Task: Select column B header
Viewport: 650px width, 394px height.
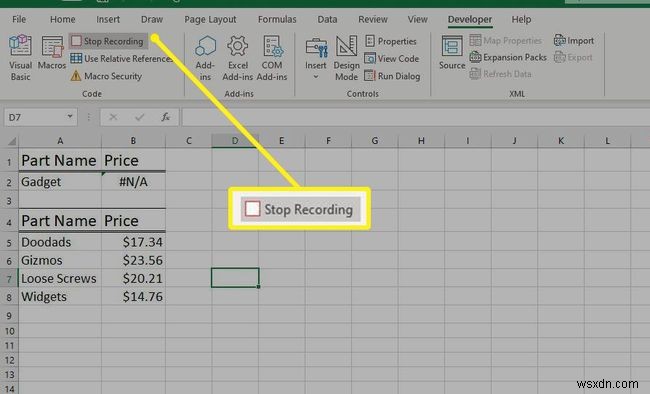Action: [x=133, y=141]
